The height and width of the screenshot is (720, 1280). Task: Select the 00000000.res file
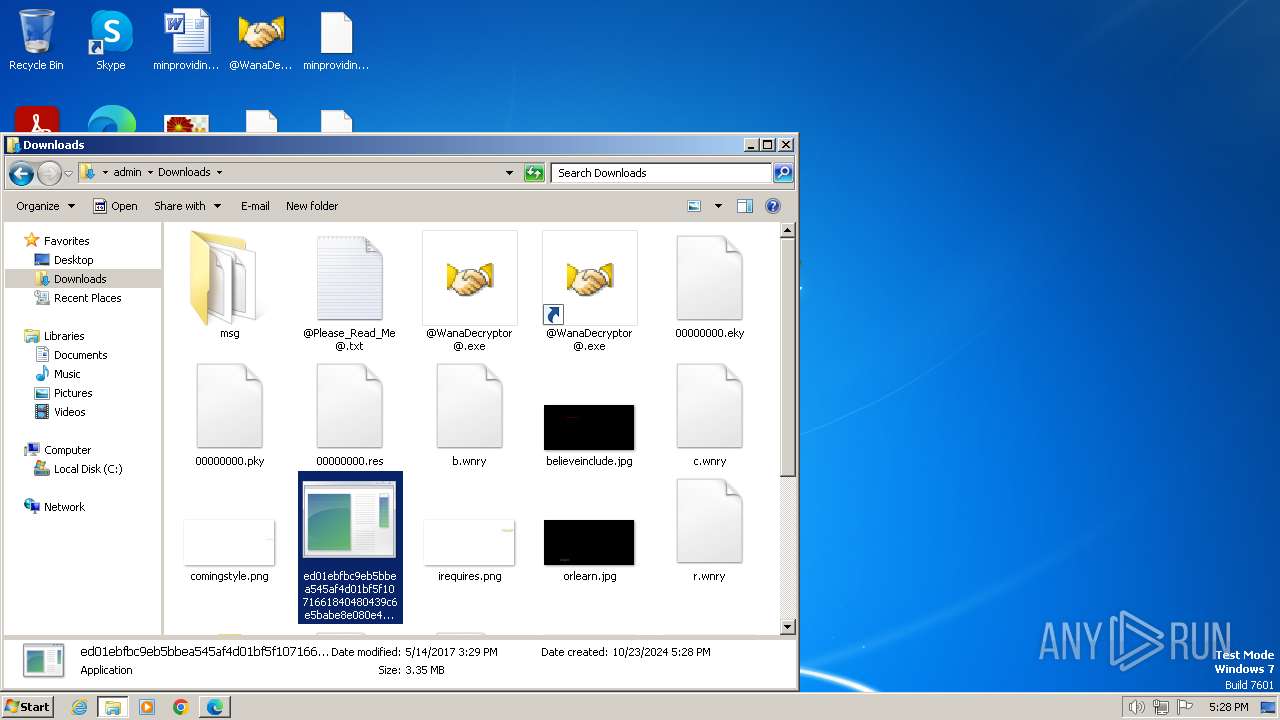coord(349,414)
